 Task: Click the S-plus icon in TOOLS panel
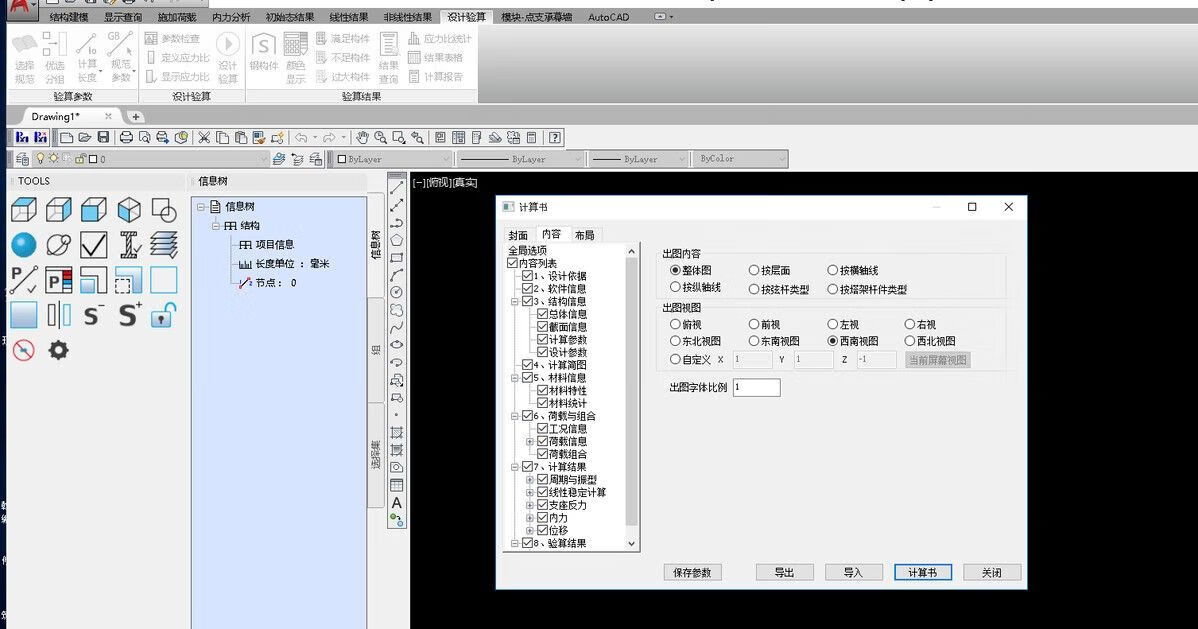pos(129,315)
